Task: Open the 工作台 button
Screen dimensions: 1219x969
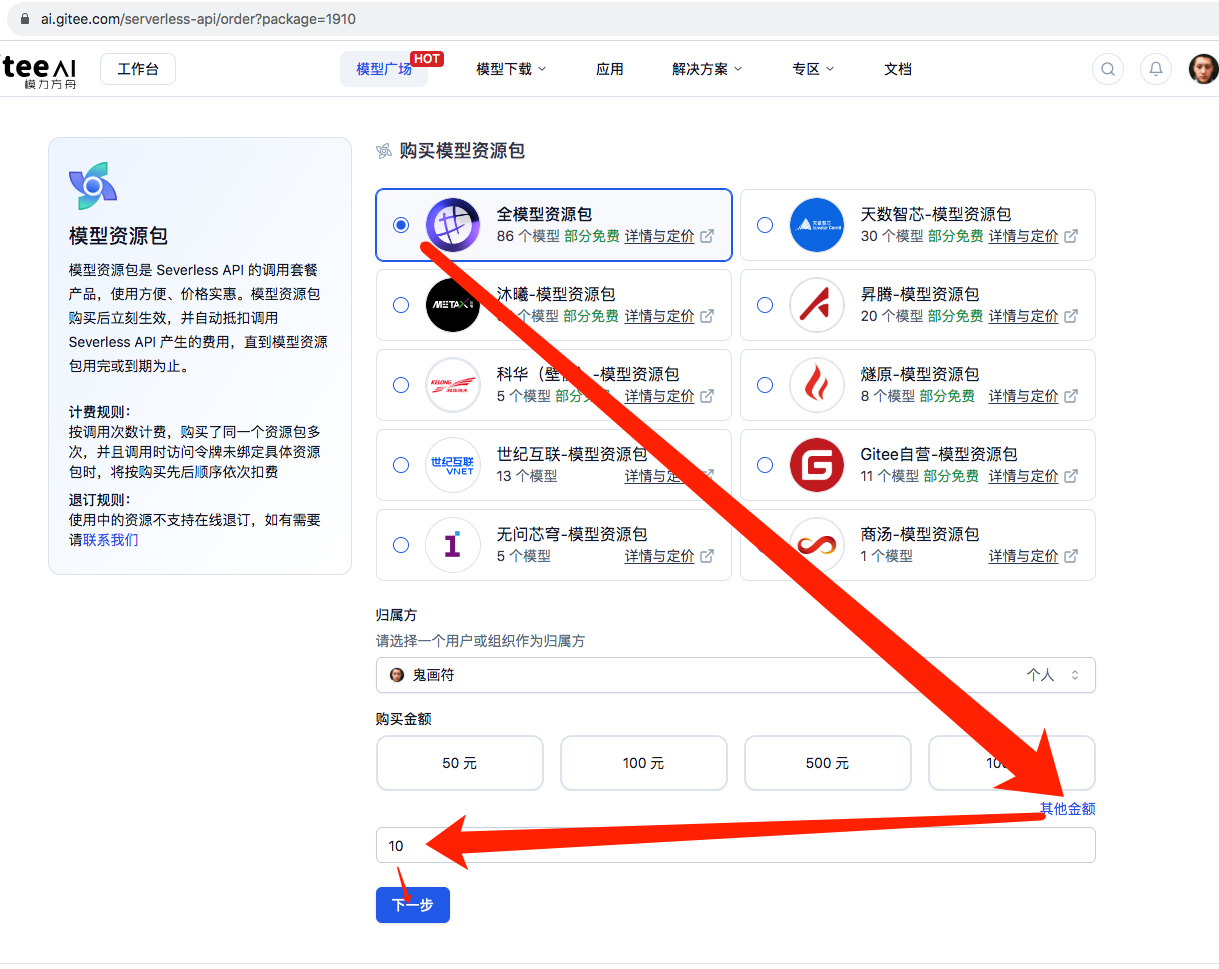Action: point(138,69)
